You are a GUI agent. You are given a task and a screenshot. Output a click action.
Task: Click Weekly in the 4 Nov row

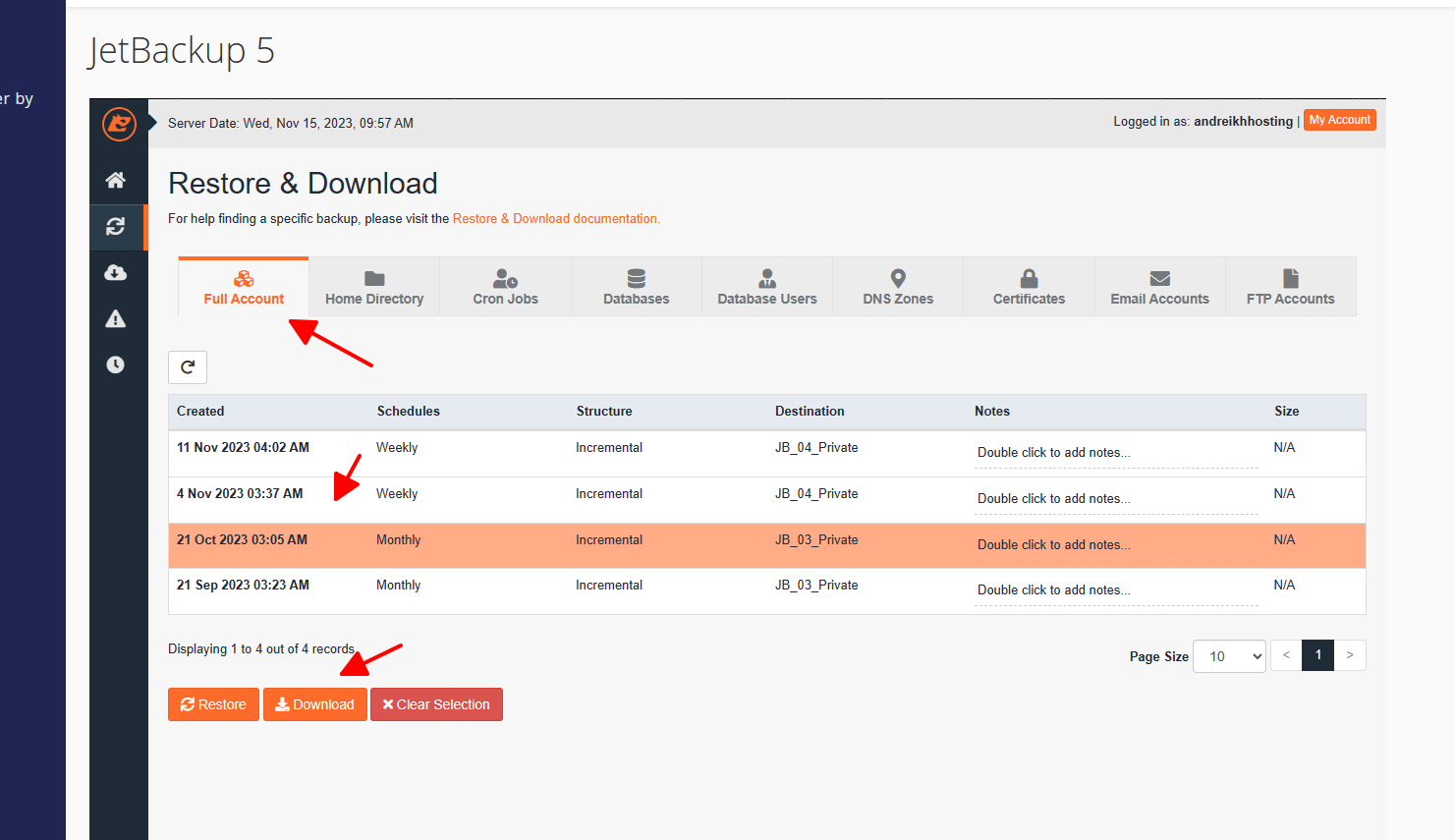(397, 494)
